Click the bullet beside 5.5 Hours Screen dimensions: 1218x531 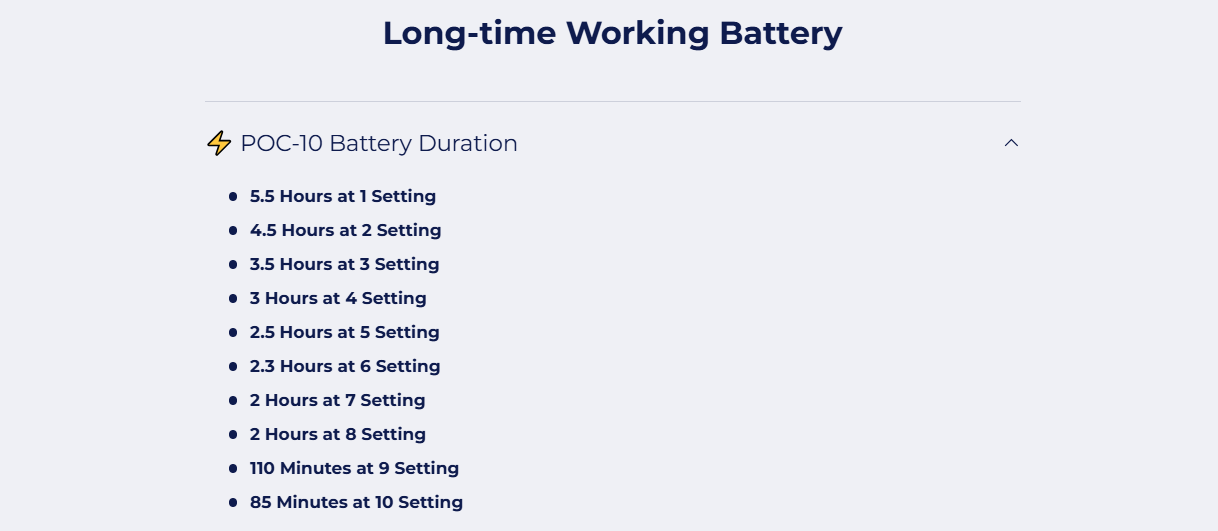[x=233, y=197]
